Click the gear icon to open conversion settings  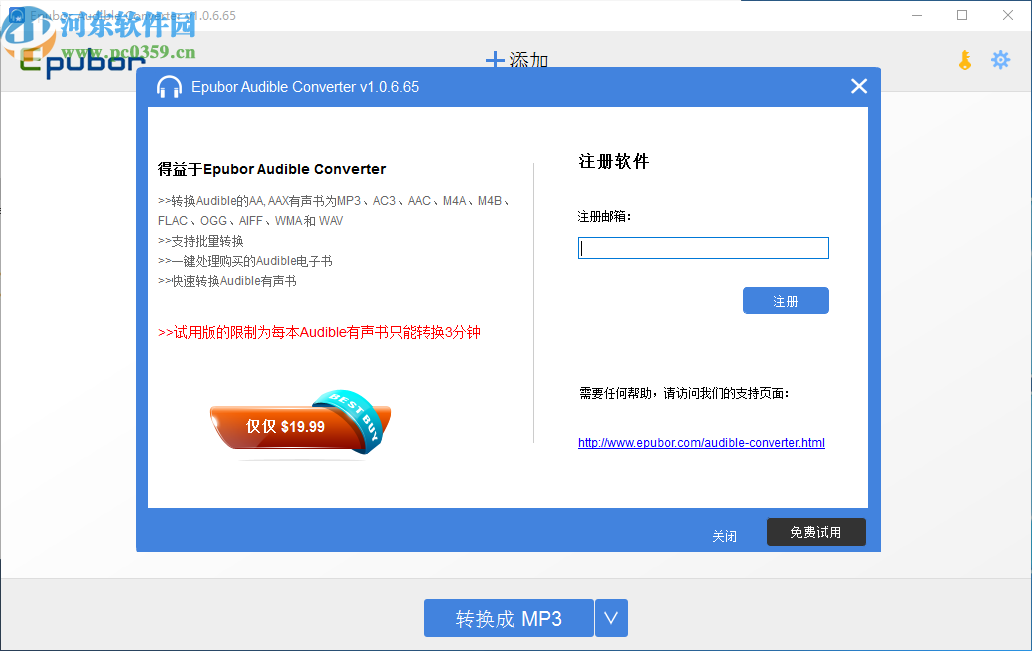click(x=1000, y=60)
